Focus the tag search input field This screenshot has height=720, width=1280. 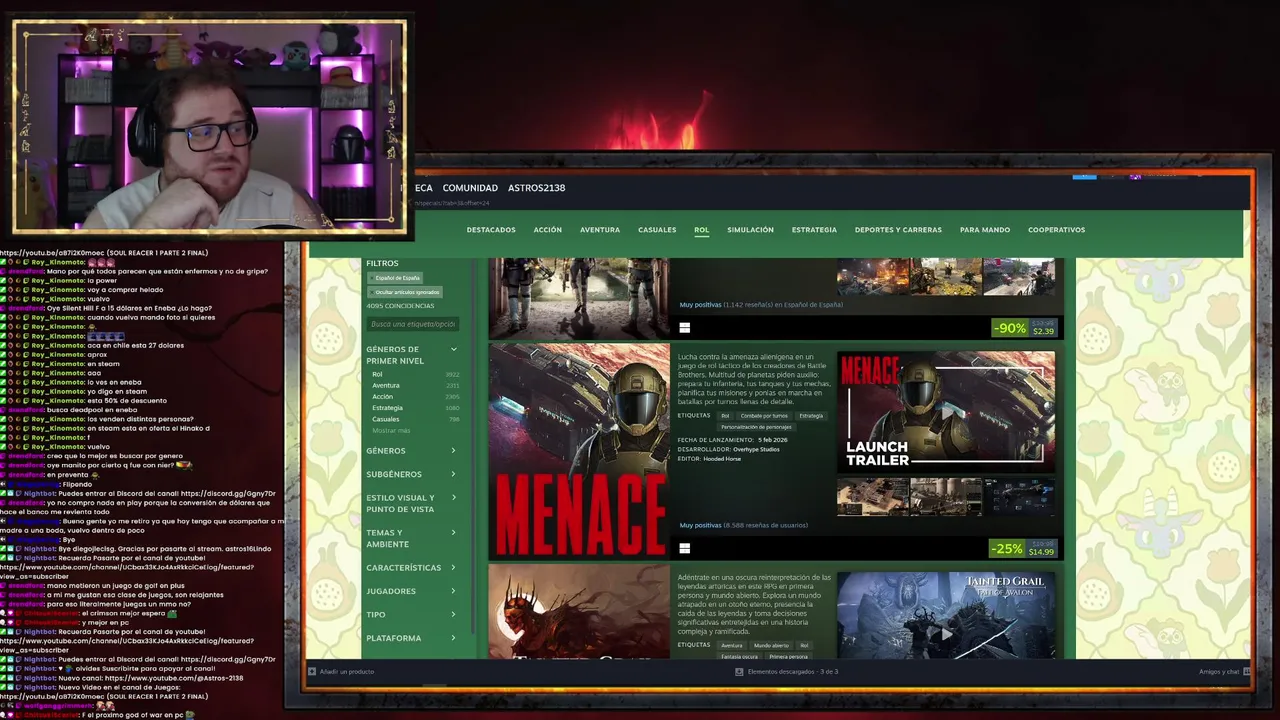[413, 324]
